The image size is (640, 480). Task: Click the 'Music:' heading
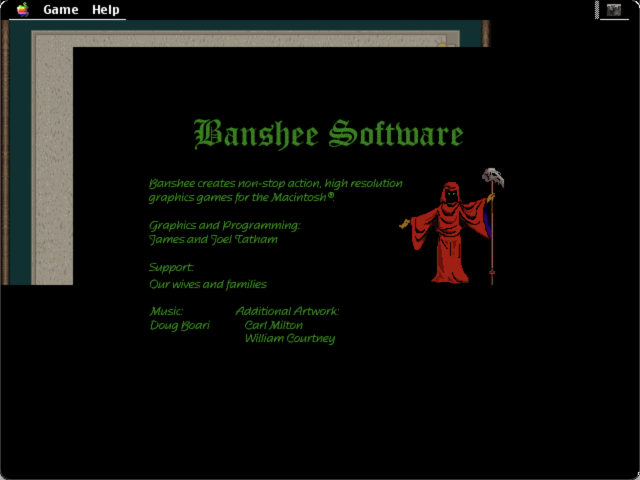pos(166,311)
